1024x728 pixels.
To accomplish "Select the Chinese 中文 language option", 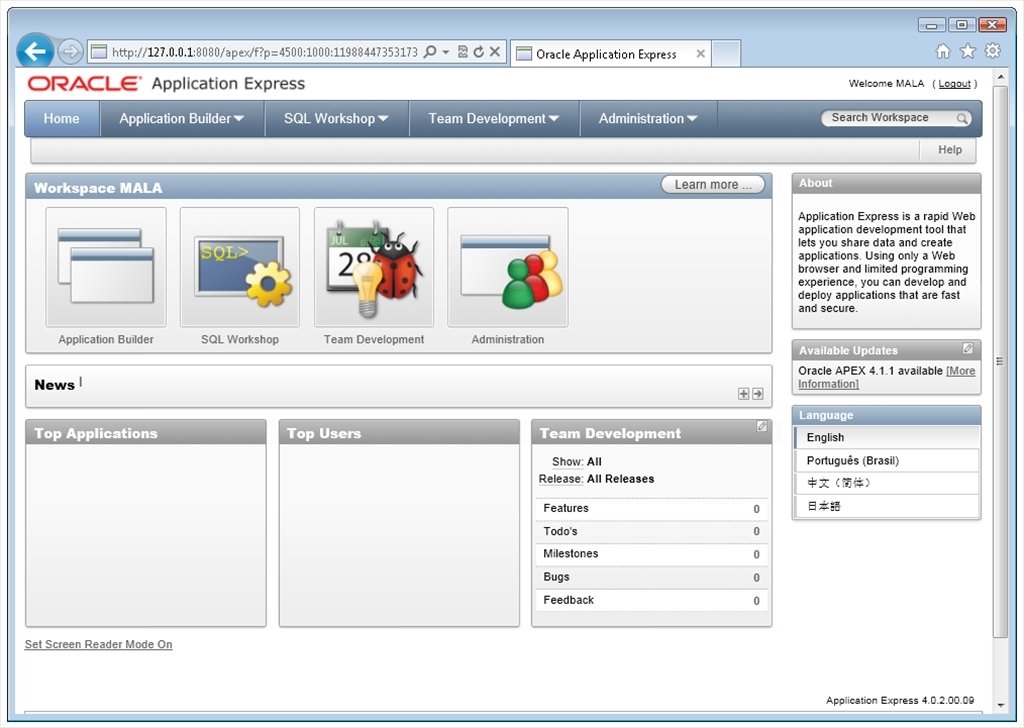I will click(886, 483).
